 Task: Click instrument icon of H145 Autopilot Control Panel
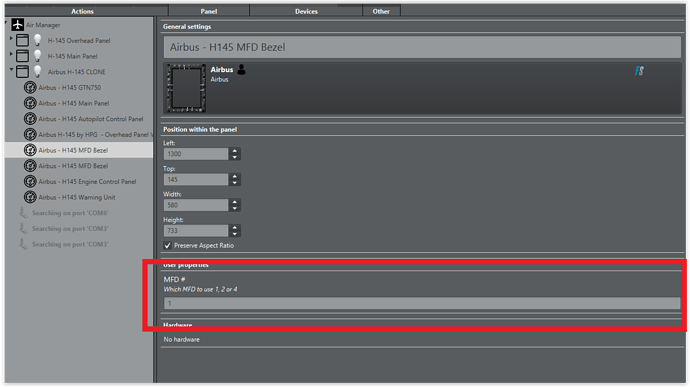[x=30, y=119]
